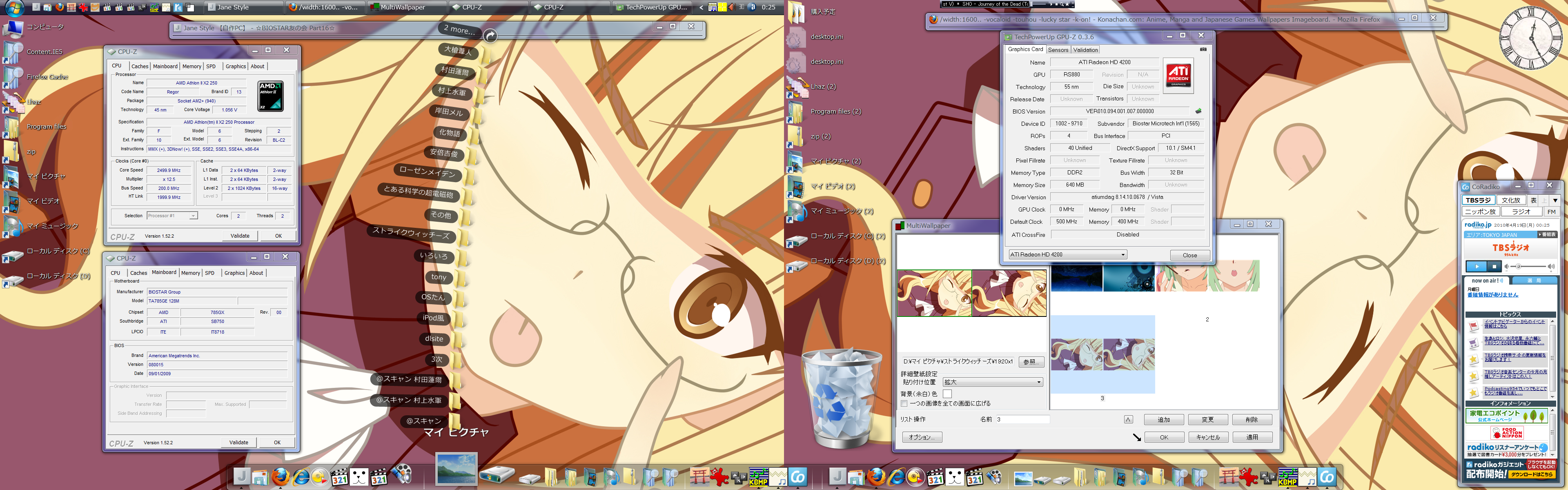This screenshot has width=1568, height=490.
Task: Open the ATI Radeon HD 4200 device dropdown
Action: [1068, 254]
